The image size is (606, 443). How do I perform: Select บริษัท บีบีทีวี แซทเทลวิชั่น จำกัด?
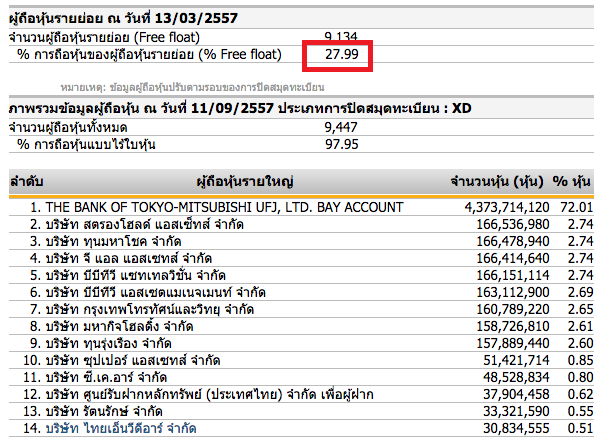[136, 275]
